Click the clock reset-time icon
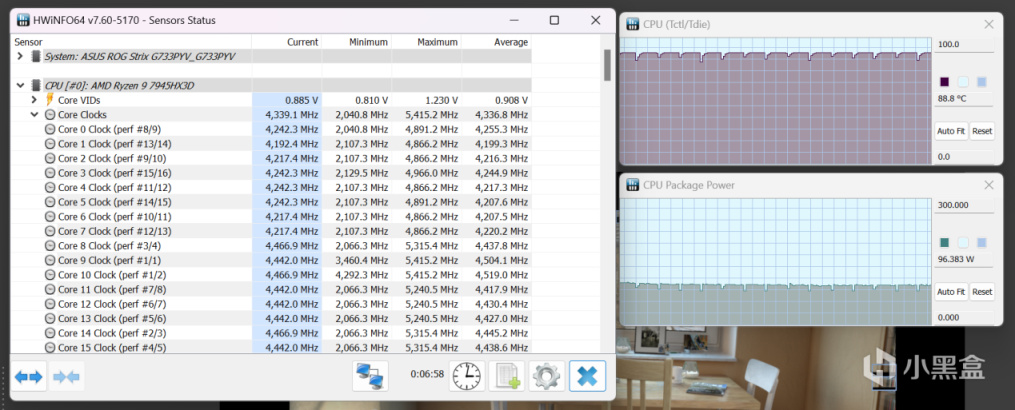Viewport: 1015px width, 410px height. (467, 376)
